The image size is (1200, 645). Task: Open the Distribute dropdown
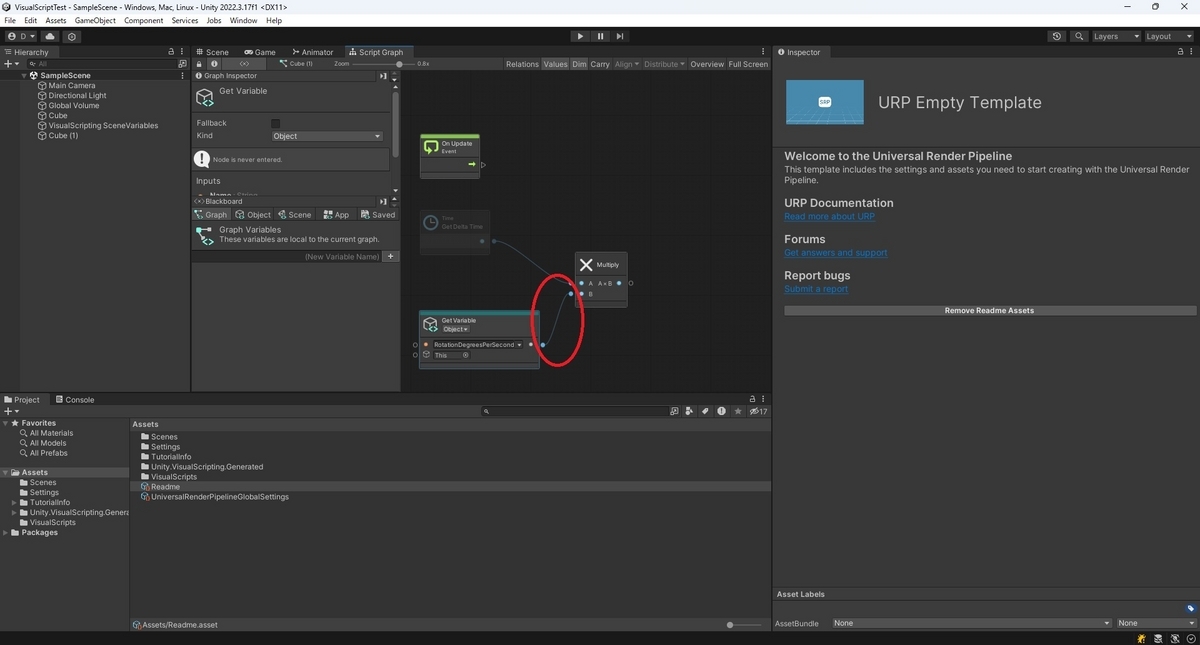point(665,64)
